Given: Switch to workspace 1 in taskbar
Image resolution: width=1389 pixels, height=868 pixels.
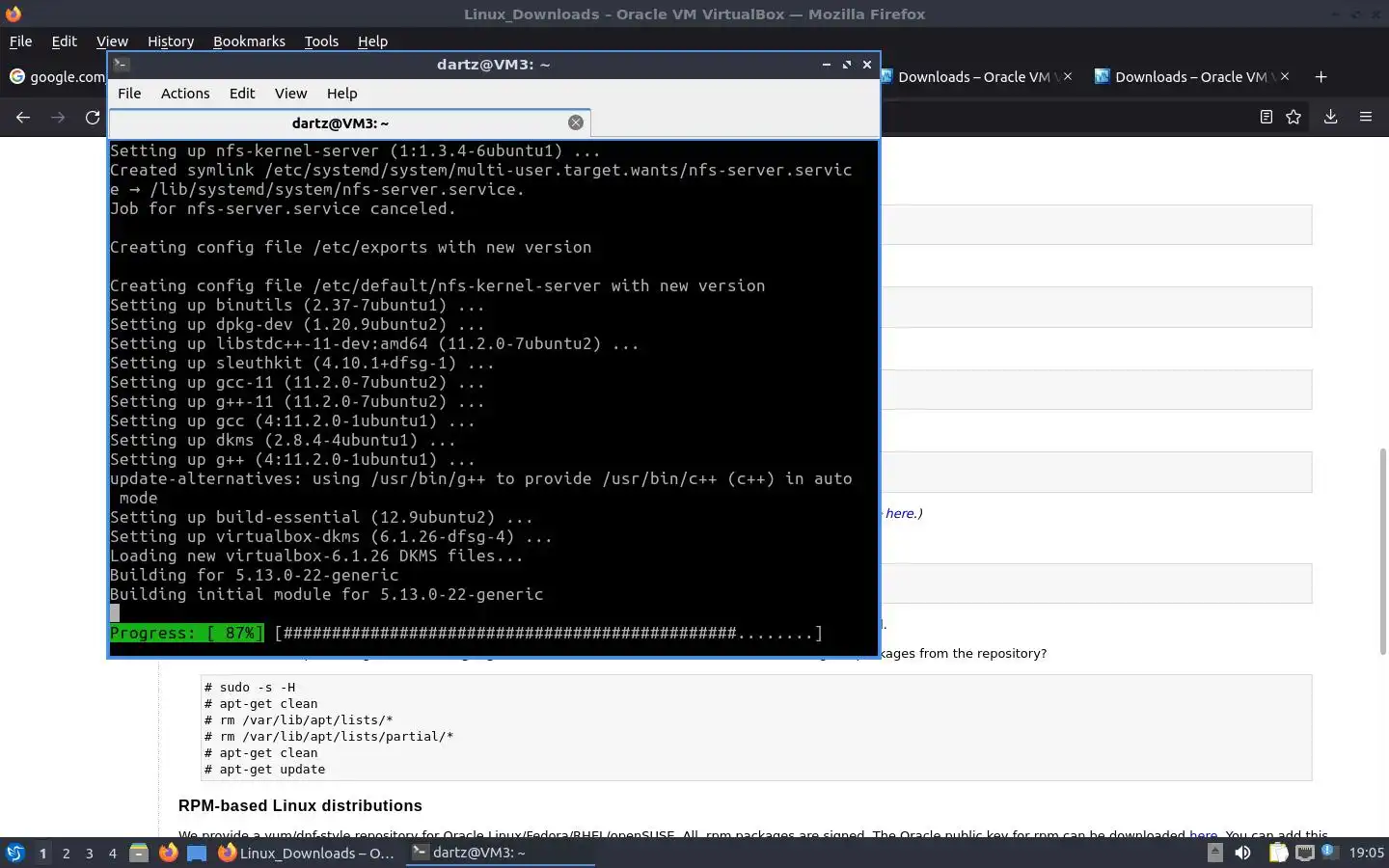Looking at the screenshot, I should [x=42, y=853].
